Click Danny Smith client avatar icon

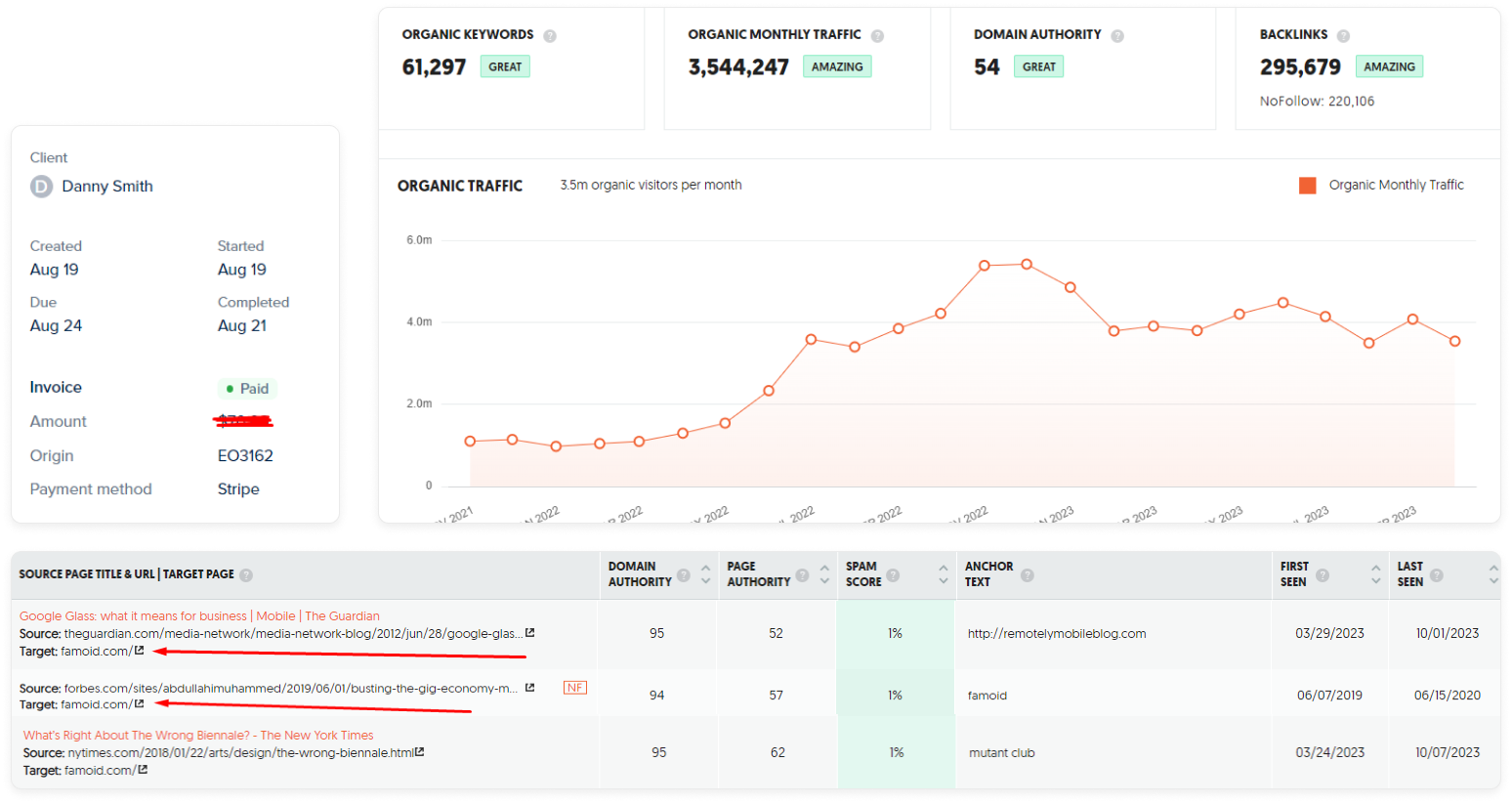(x=41, y=187)
